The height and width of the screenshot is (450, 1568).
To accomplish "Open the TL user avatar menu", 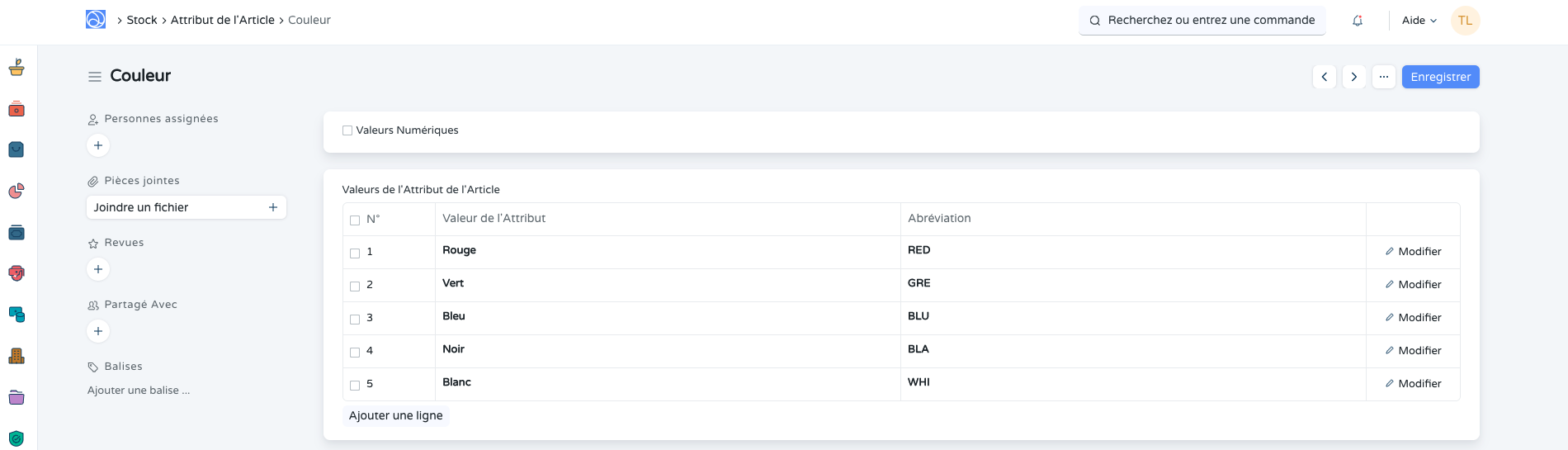I will tap(1466, 21).
